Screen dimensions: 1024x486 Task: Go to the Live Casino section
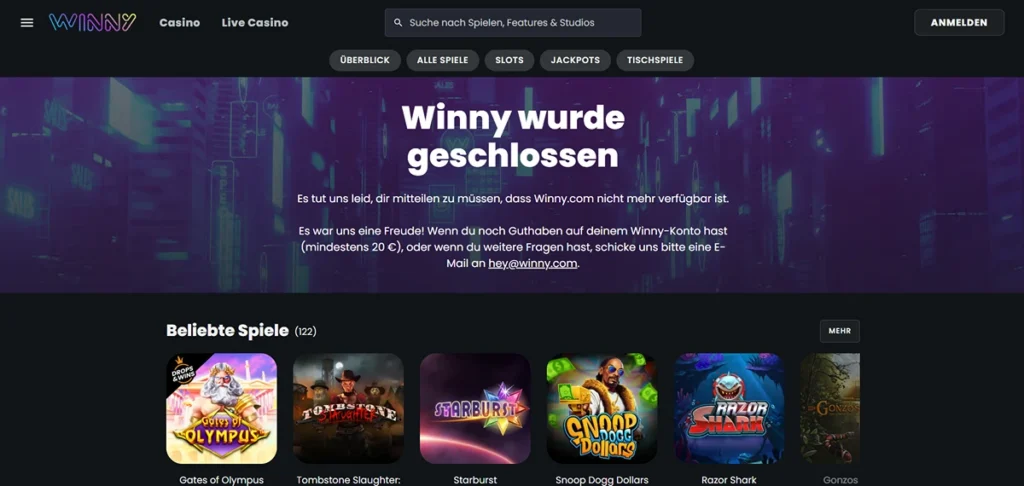click(255, 23)
